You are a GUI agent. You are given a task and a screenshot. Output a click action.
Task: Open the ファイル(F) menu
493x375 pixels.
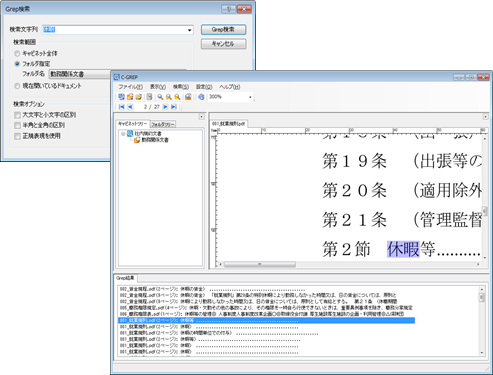point(130,87)
